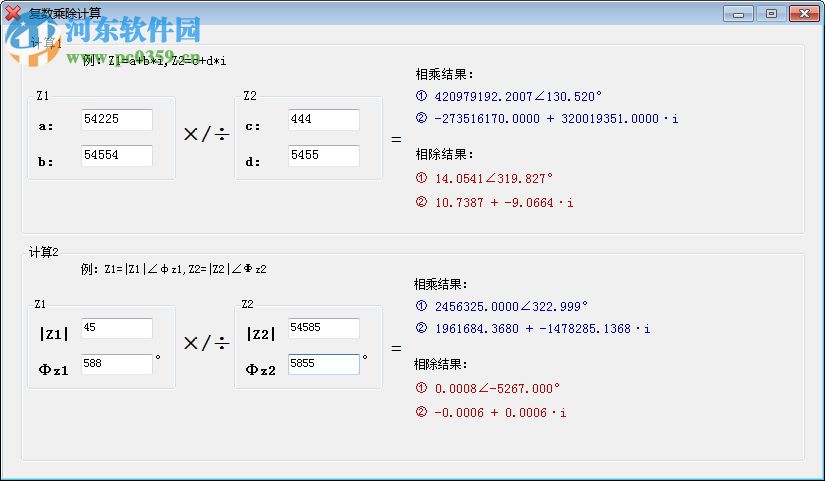This screenshot has width=825, height=481.
Task: Click the ×/÷ operator symbol in 计算2
Action: 206,343
